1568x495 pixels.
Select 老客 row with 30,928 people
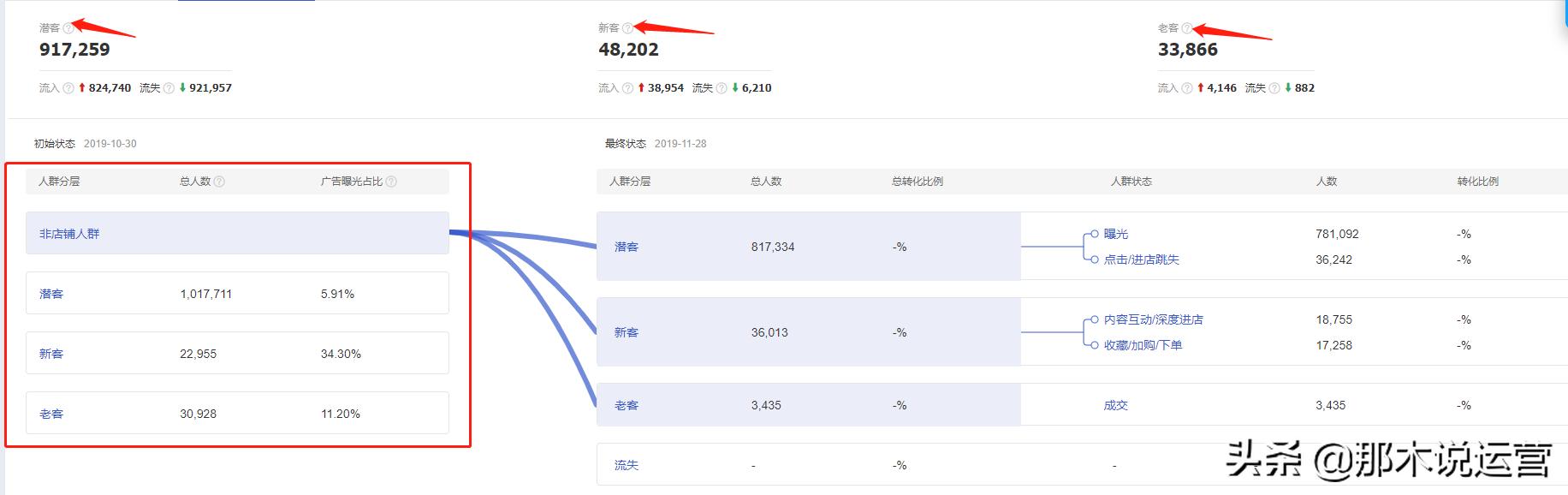[237, 413]
